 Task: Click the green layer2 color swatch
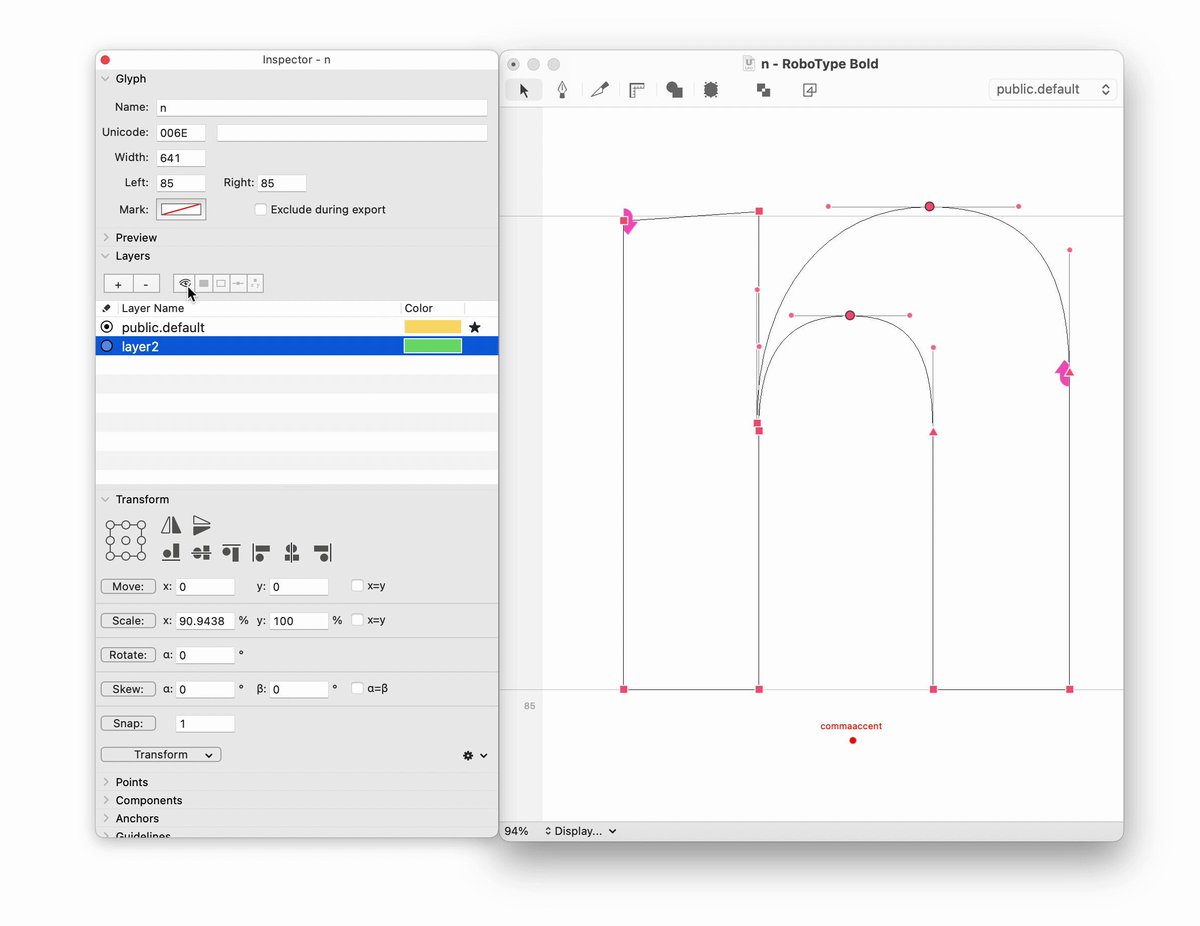tap(433, 346)
